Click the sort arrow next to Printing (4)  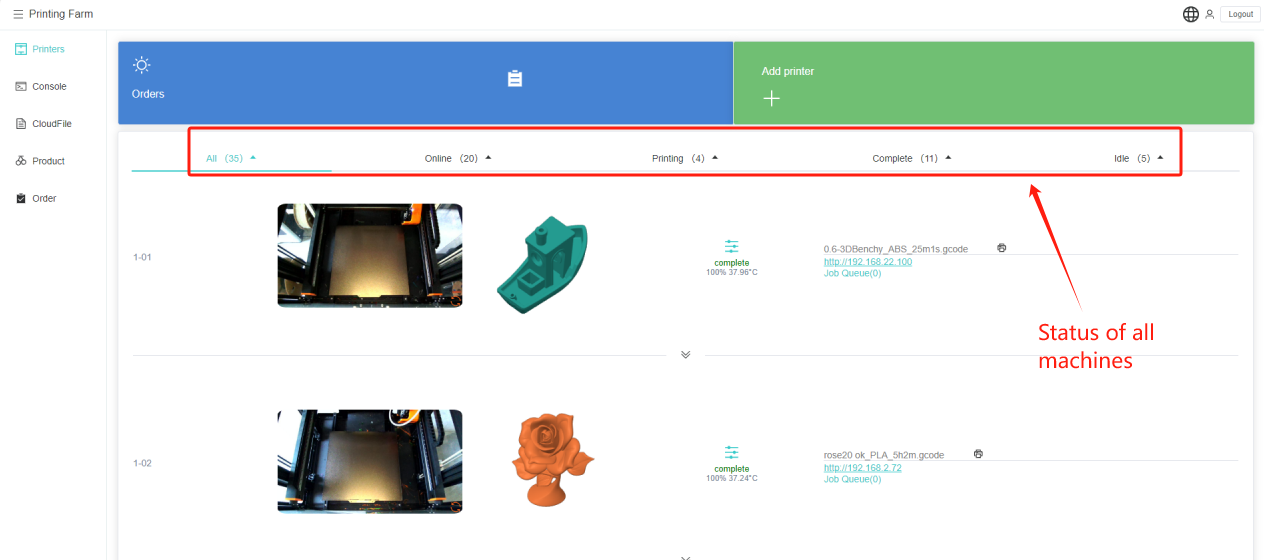(715, 157)
